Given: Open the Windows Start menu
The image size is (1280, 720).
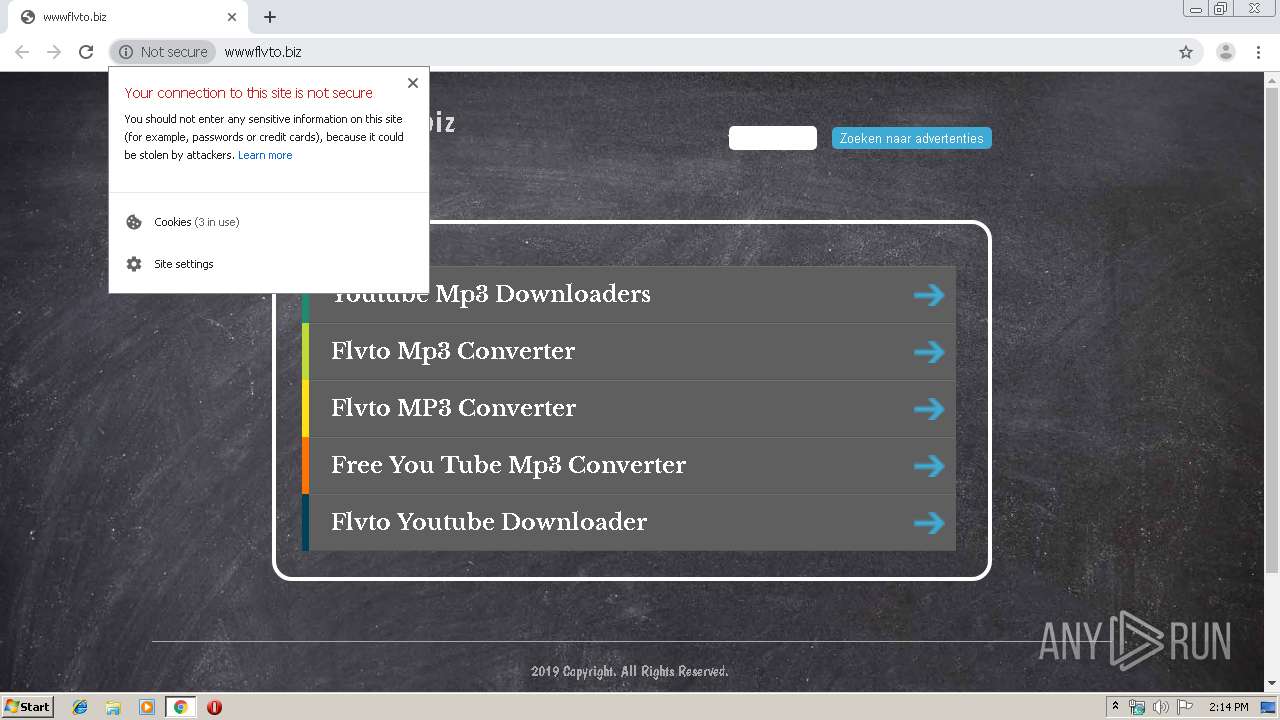Looking at the screenshot, I should tap(27, 706).
